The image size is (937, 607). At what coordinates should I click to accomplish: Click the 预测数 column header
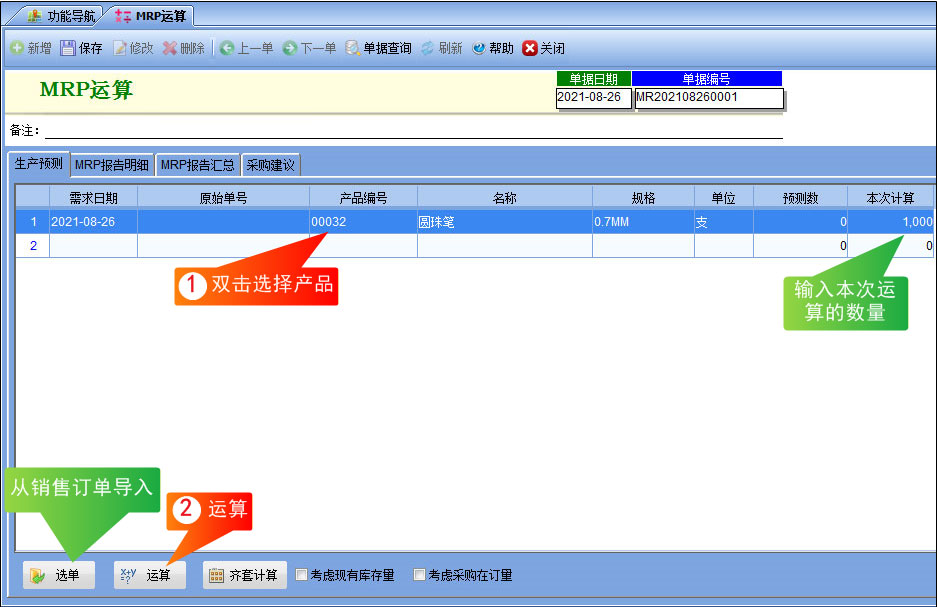click(x=800, y=198)
